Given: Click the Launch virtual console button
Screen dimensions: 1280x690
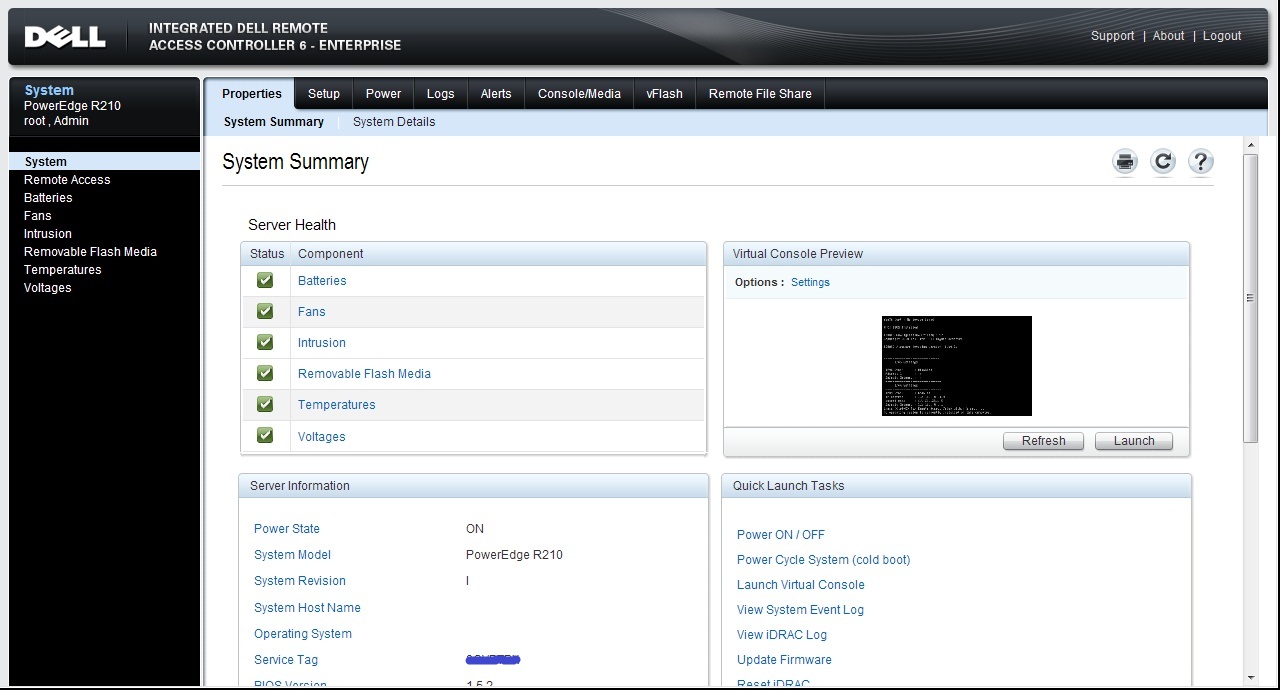Looking at the screenshot, I should (1134, 441).
